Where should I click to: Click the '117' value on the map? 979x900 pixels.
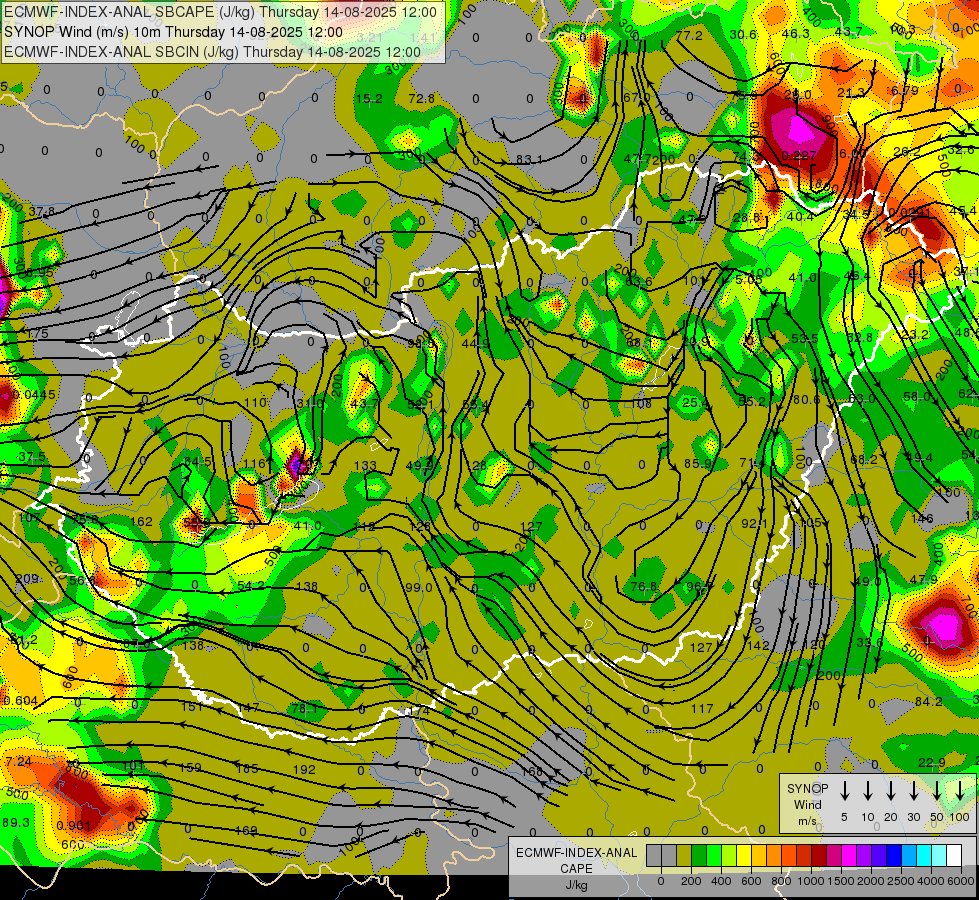point(702,708)
